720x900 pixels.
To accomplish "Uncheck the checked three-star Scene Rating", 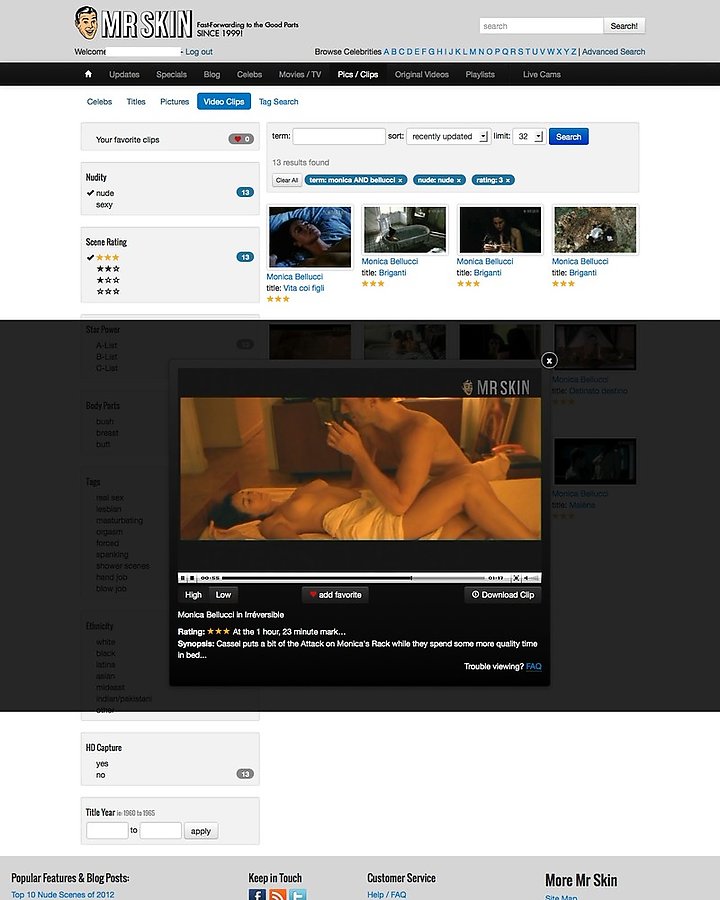I will 103,257.
